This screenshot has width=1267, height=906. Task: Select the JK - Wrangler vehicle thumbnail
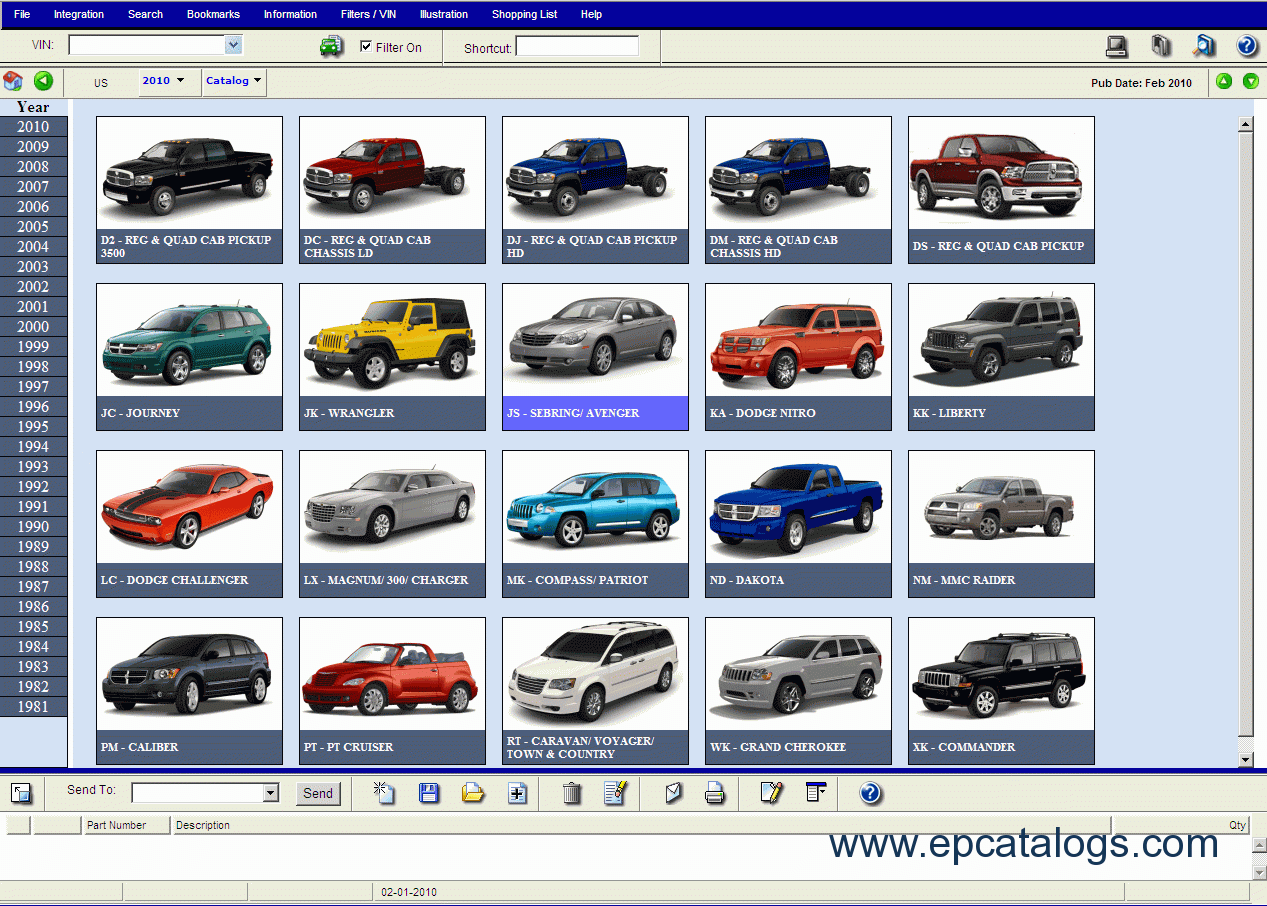[x=392, y=357]
